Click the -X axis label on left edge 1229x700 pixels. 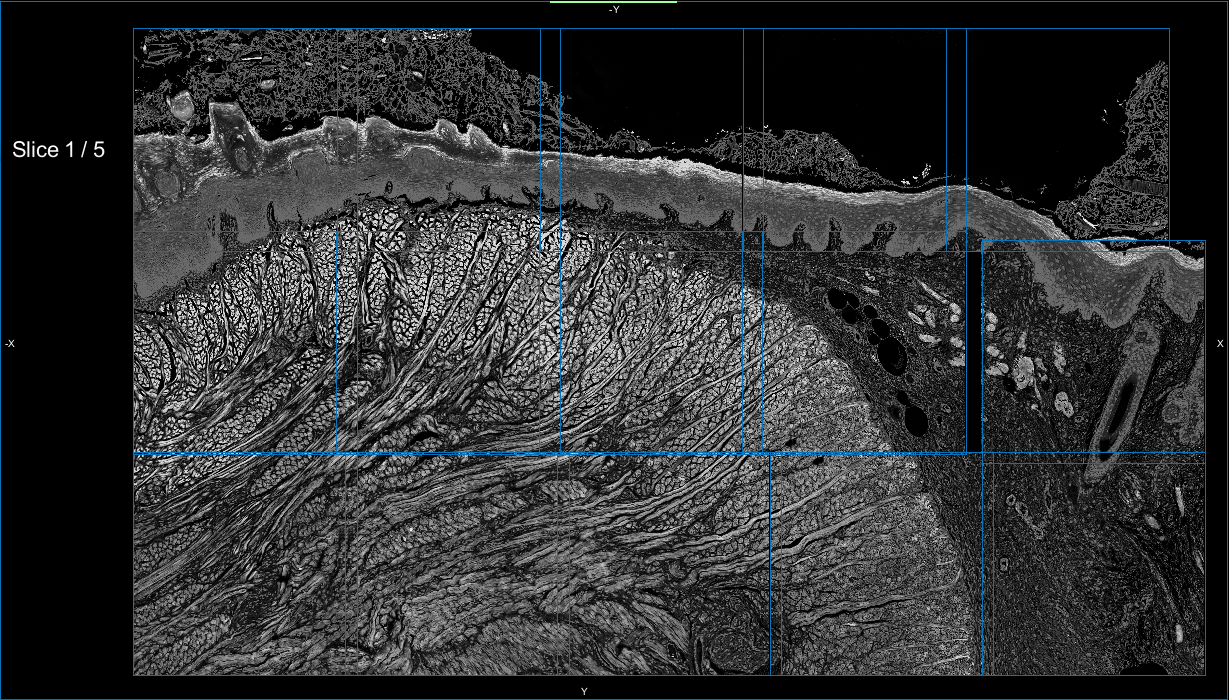click(9, 344)
